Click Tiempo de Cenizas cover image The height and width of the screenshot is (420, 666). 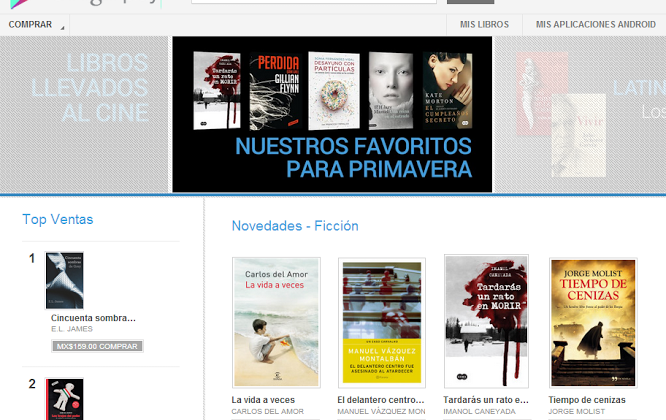point(593,322)
